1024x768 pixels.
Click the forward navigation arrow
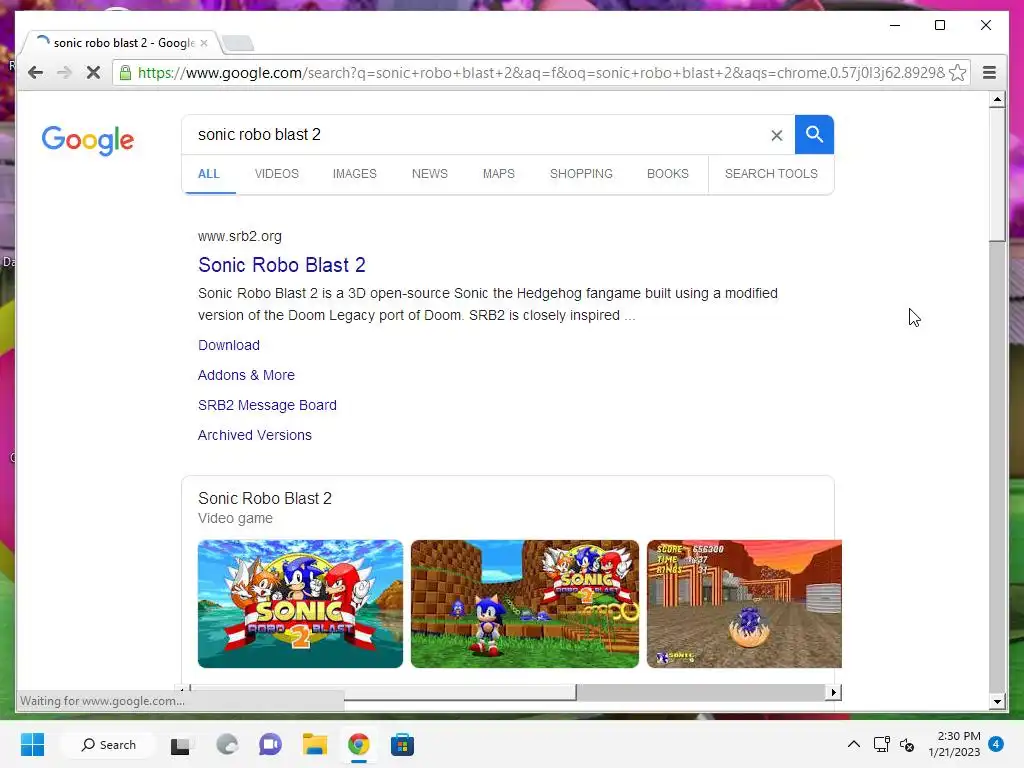(64, 72)
